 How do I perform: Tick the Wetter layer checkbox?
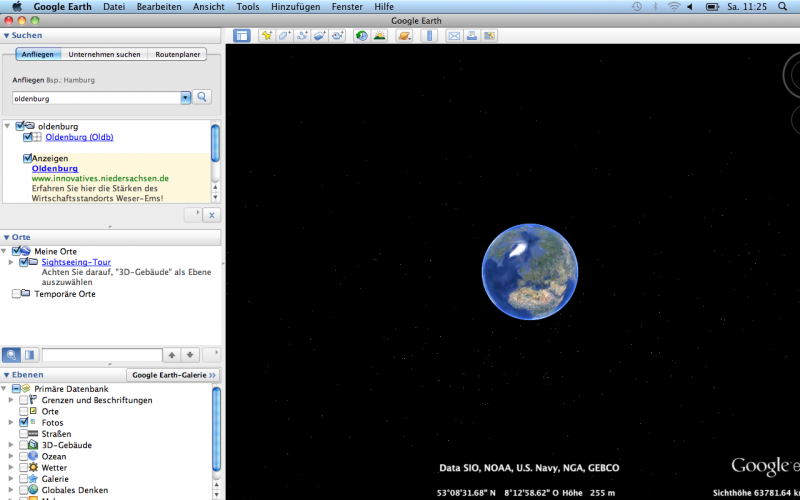click(24, 468)
